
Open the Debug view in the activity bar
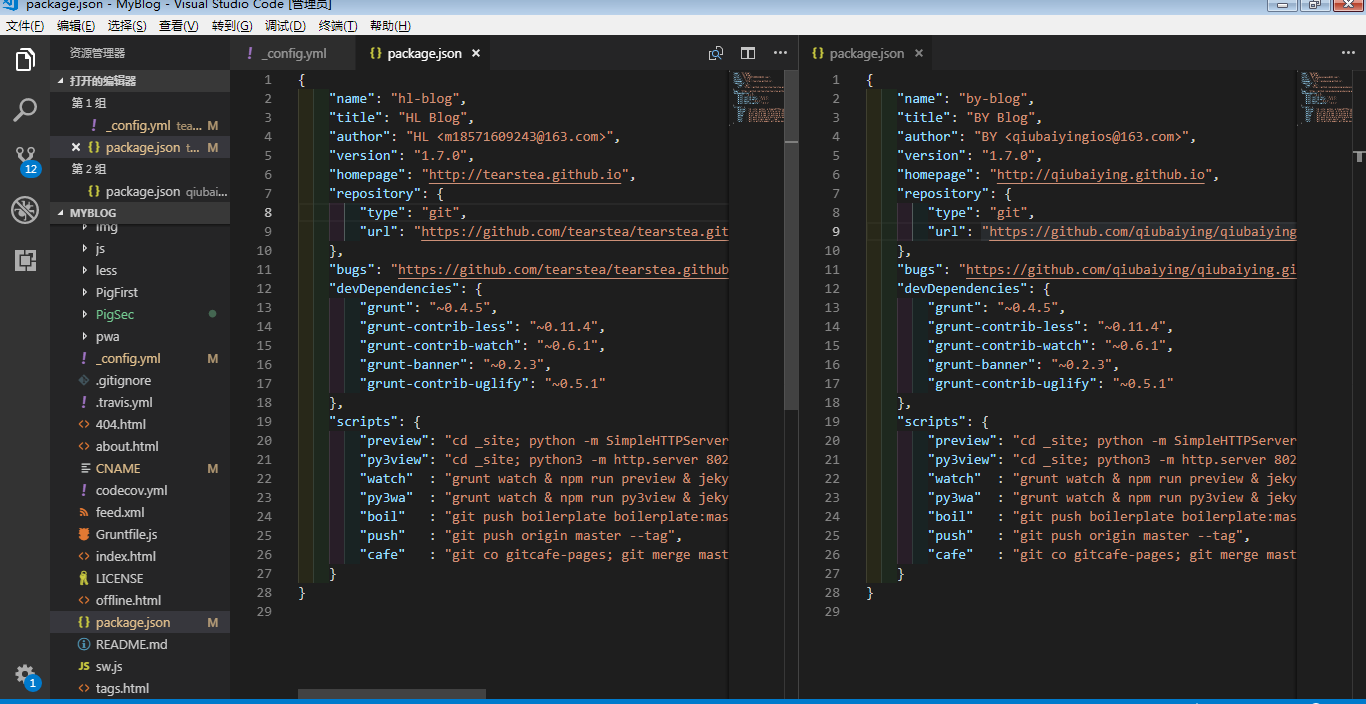[25, 210]
